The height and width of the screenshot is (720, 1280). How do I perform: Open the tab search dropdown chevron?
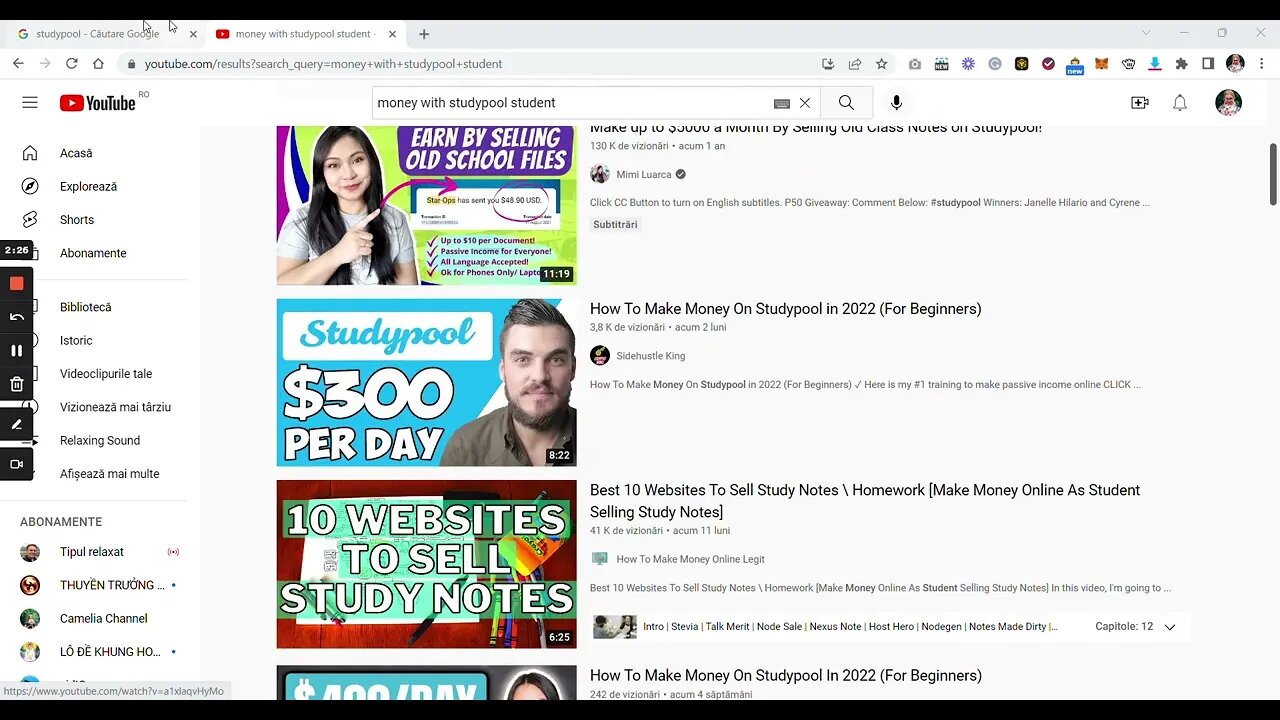pyautogui.click(x=1146, y=33)
